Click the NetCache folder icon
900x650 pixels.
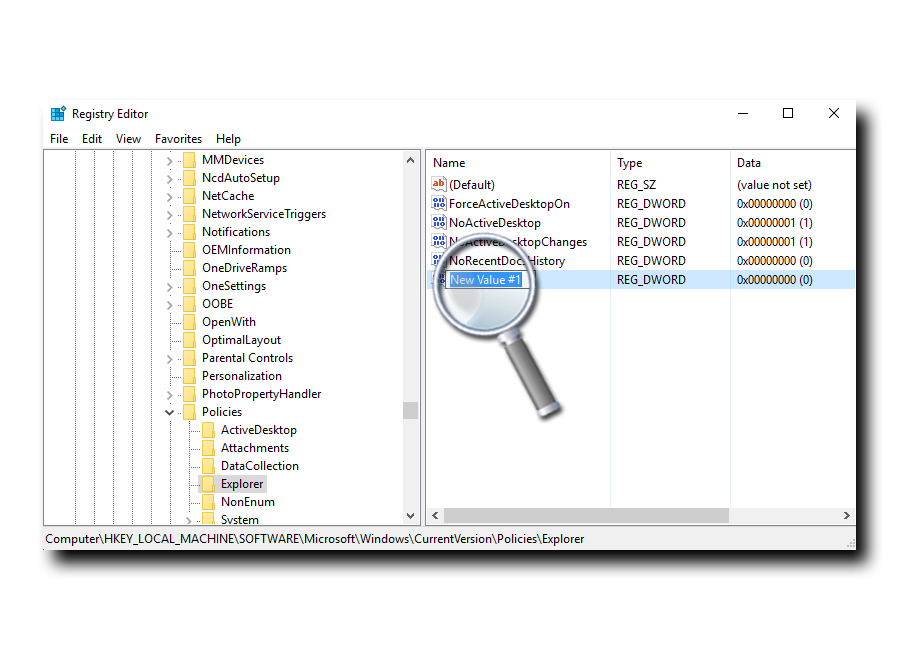(x=189, y=196)
